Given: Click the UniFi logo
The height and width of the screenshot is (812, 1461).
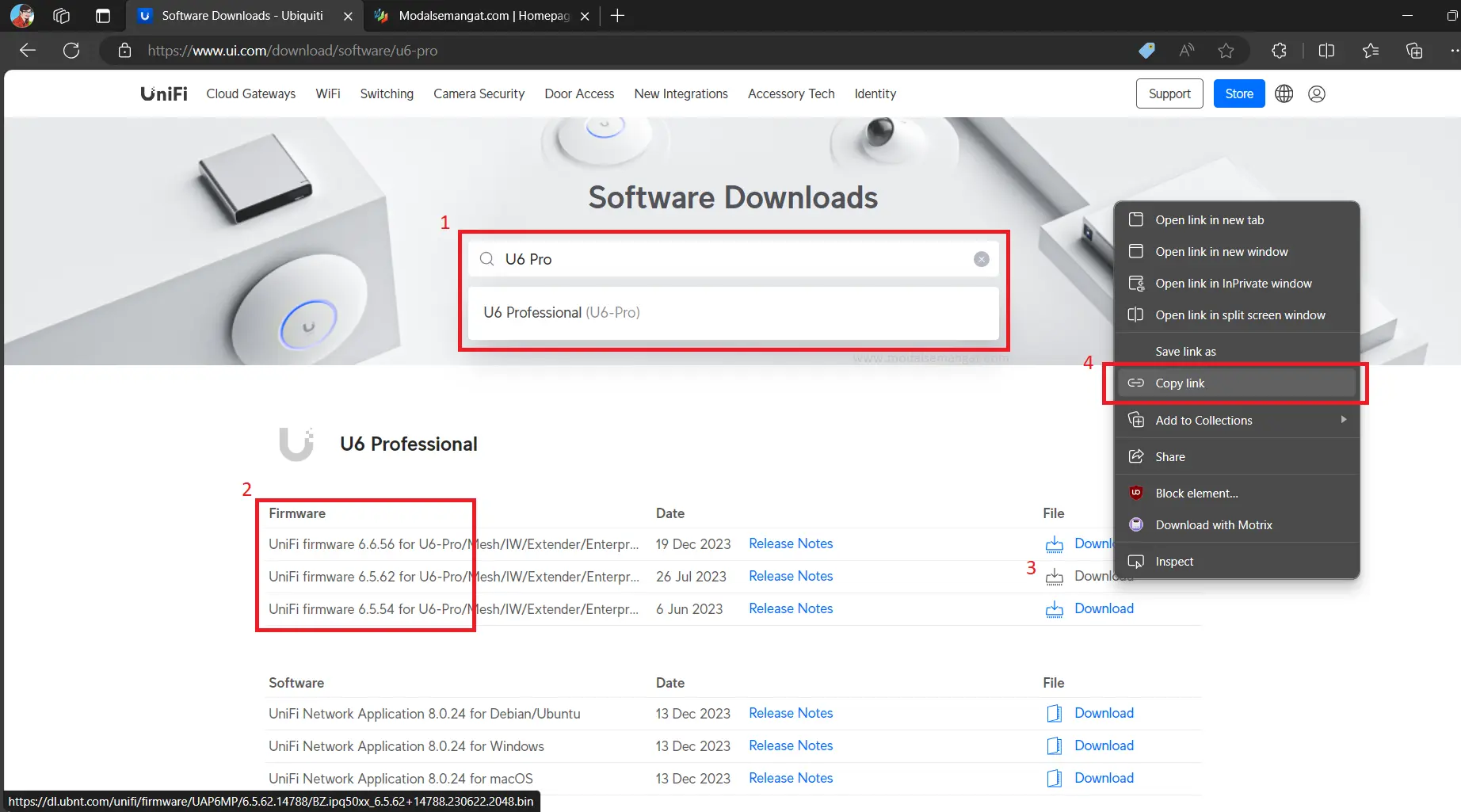Looking at the screenshot, I should (x=164, y=93).
